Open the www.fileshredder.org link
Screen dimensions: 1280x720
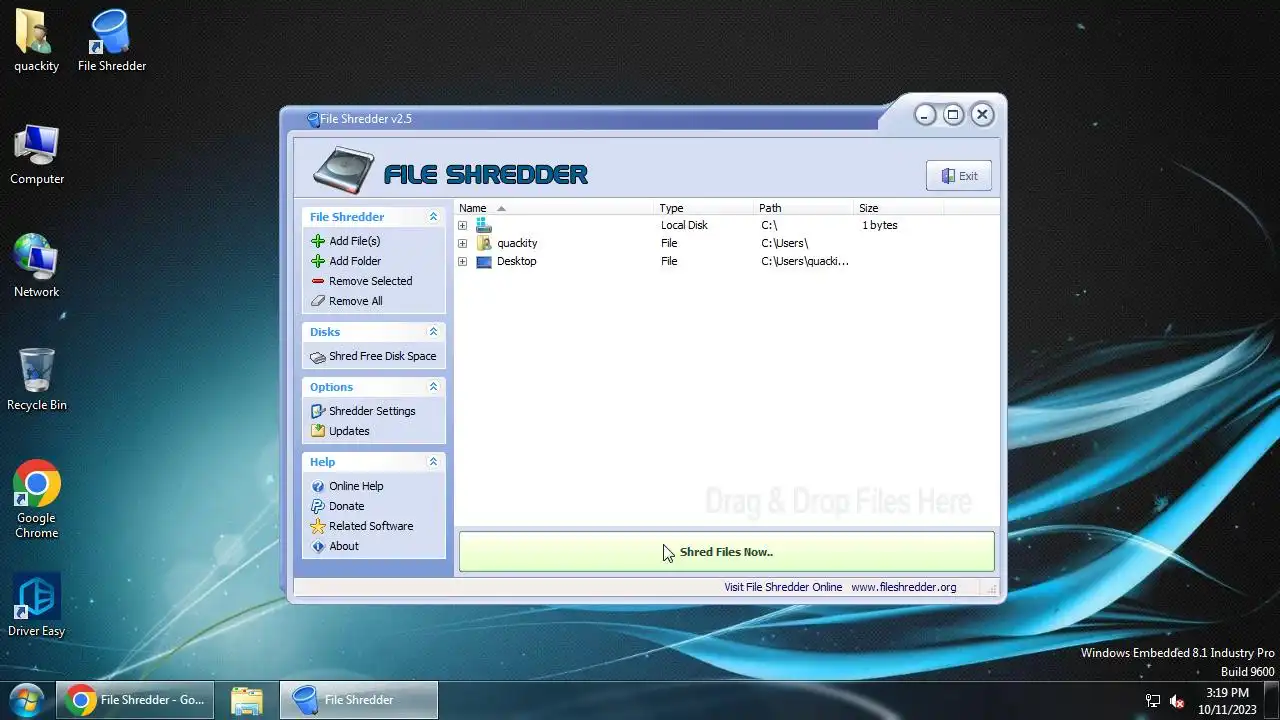(904, 587)
